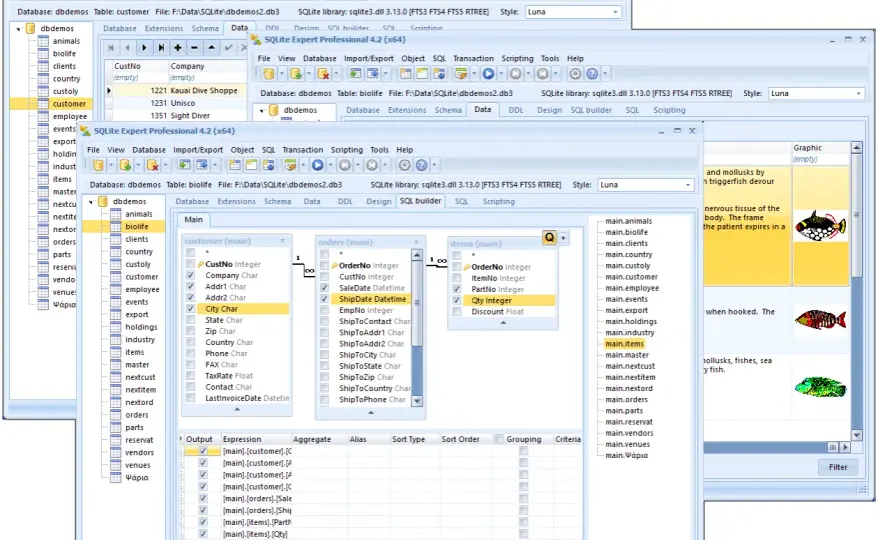Screen dimensions: 880x540
Task: Click the Filter button in middle window
Action: [838, 467]
